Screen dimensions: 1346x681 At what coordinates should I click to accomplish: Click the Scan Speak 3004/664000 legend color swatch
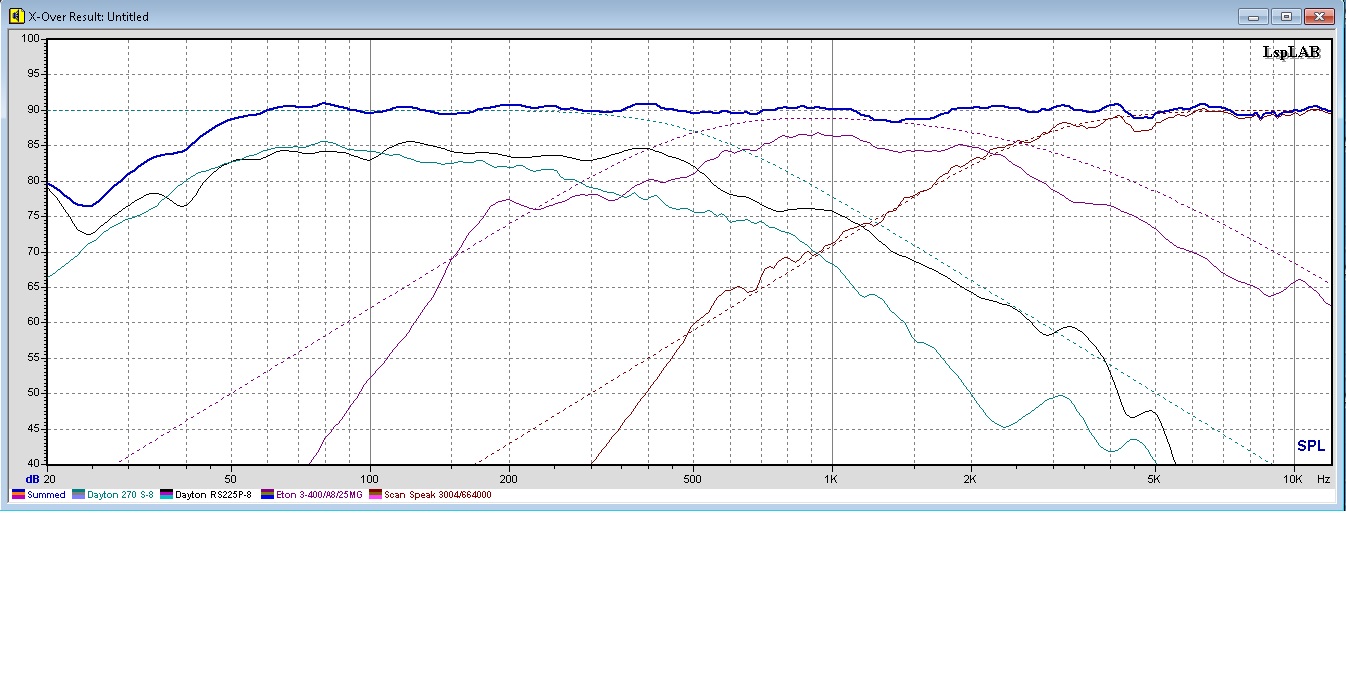coord(376,495)
